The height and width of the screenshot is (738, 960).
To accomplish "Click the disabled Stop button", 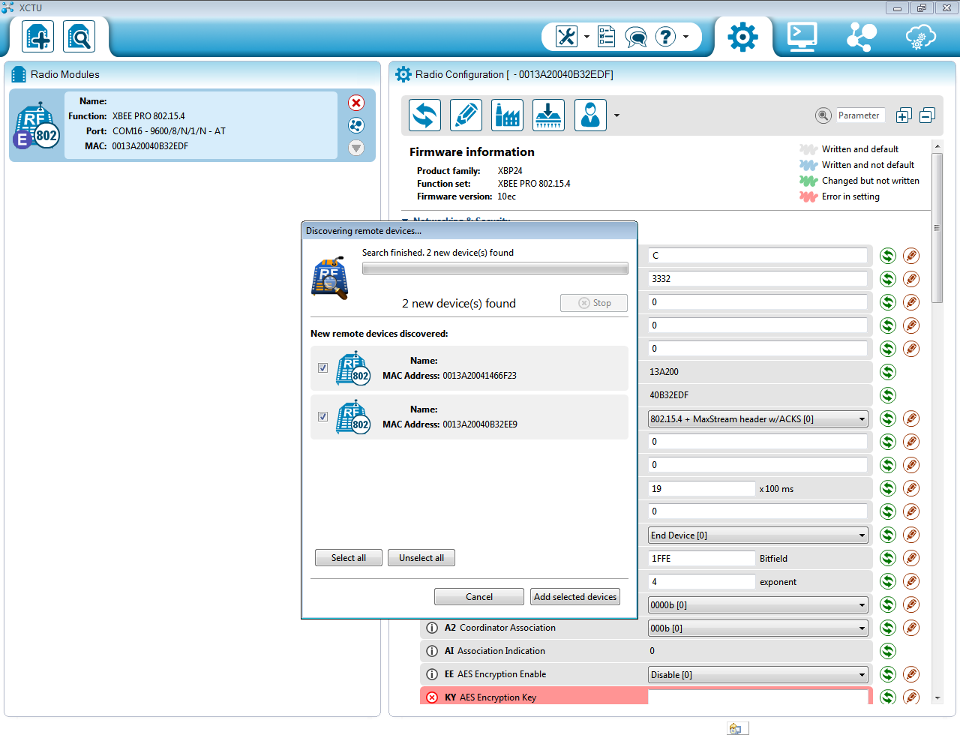I will click(594, 303).
